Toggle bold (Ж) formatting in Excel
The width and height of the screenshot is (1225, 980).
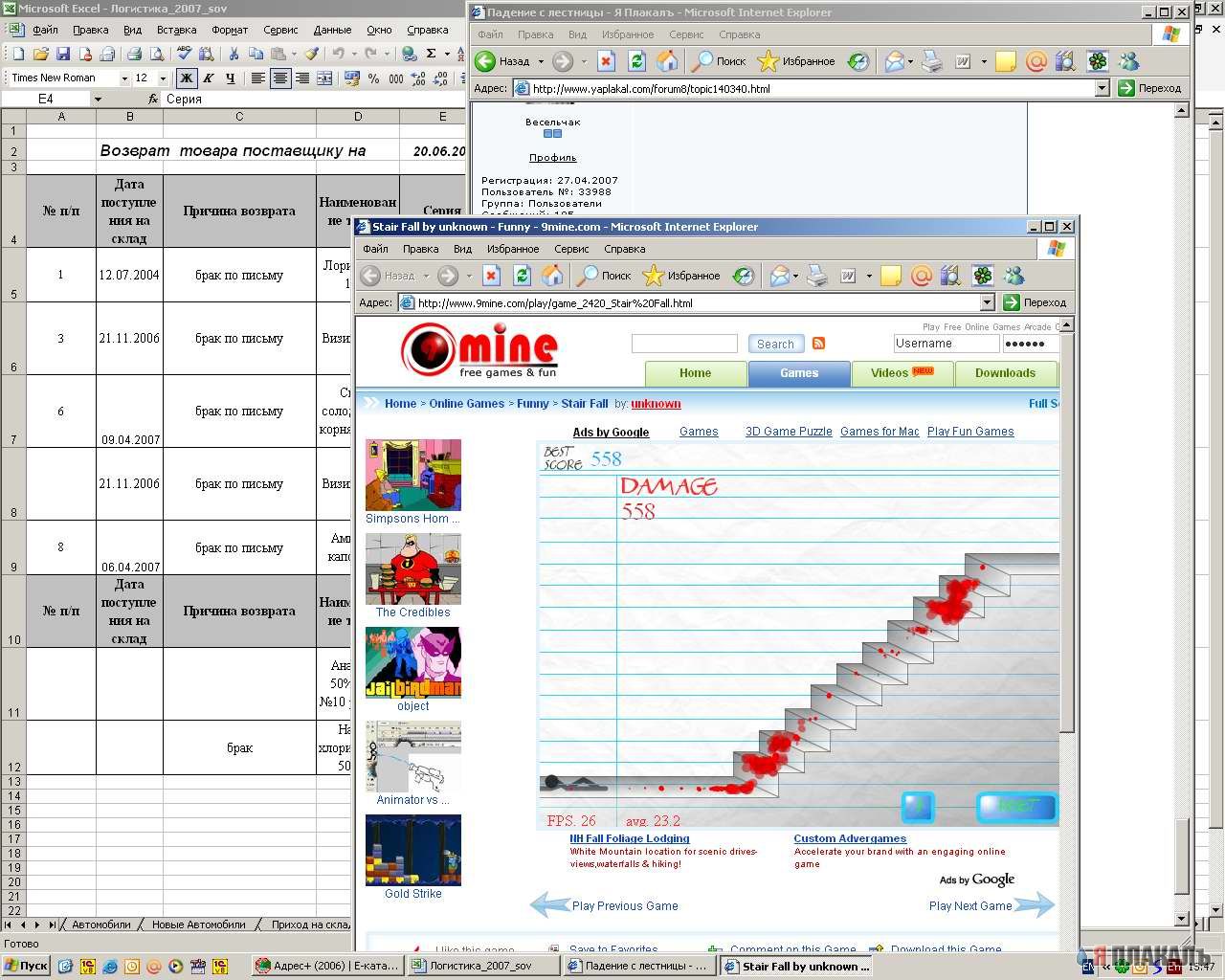click(x=187, y=78)
